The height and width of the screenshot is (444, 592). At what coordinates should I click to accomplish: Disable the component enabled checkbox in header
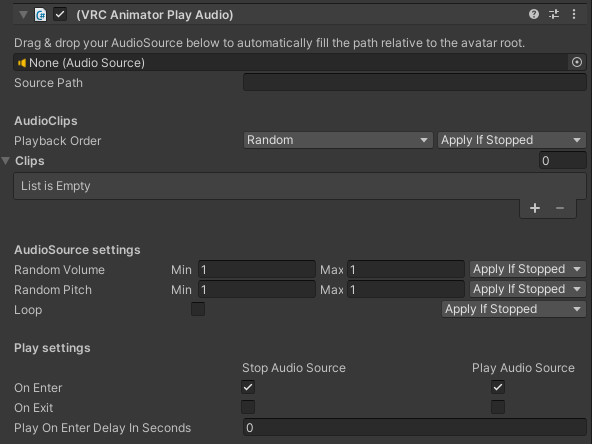point(60,15)
